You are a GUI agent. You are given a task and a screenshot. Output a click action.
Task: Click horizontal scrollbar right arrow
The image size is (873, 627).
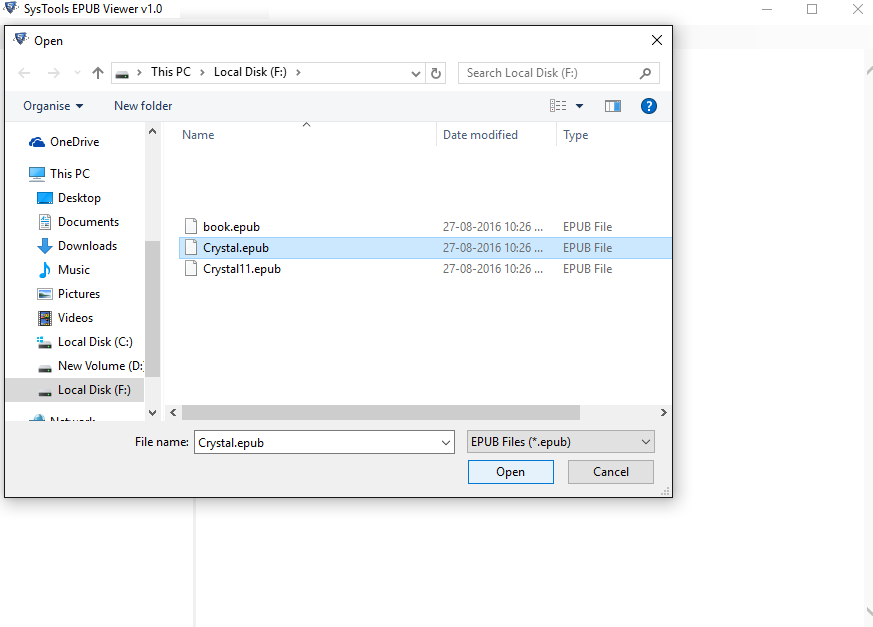(x=663, y=413)
